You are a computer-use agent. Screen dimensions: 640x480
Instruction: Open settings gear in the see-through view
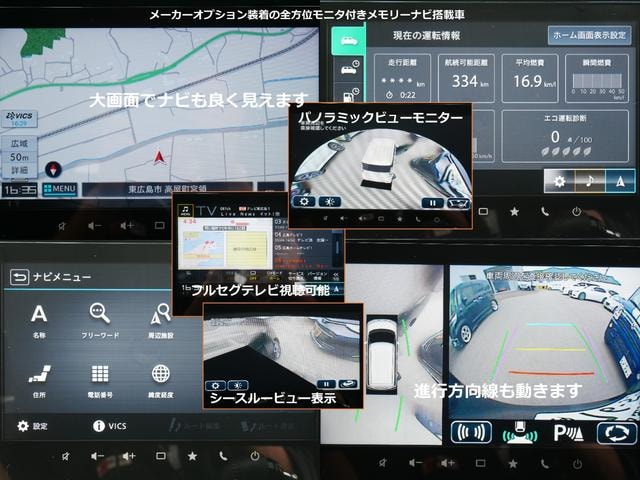215,385
